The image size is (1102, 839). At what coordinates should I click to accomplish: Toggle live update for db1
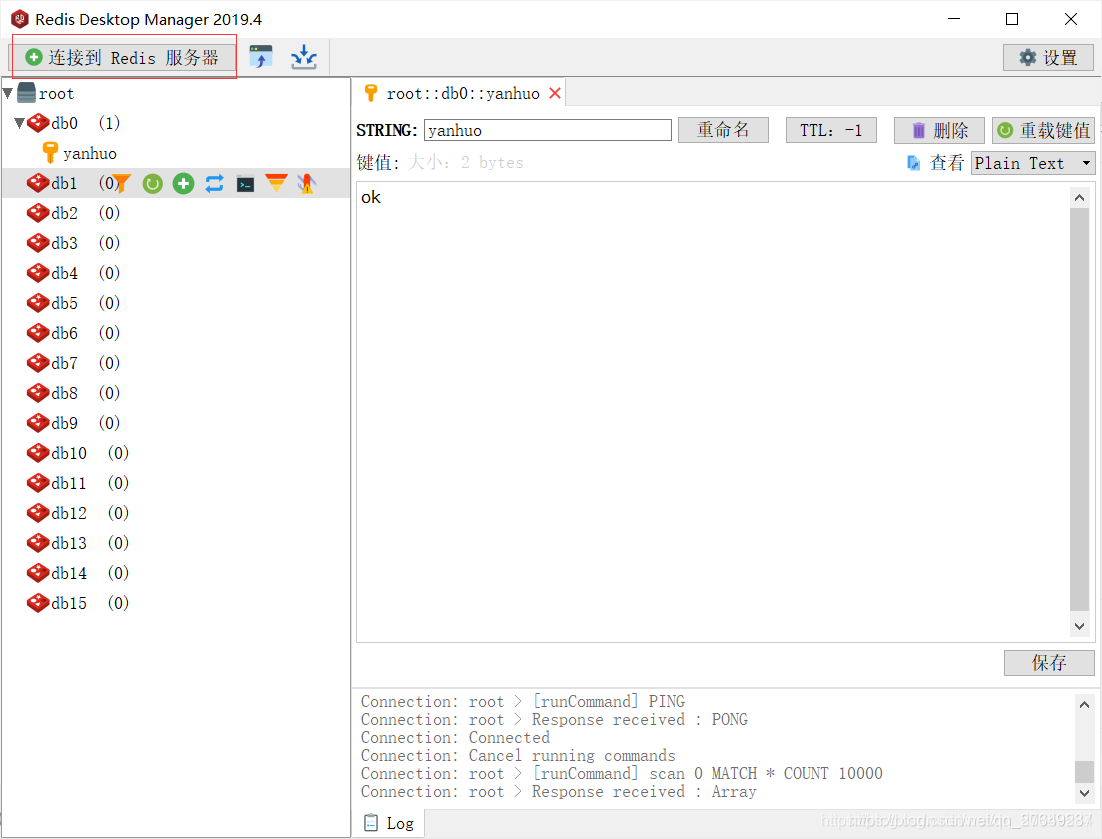click(214, 183)
